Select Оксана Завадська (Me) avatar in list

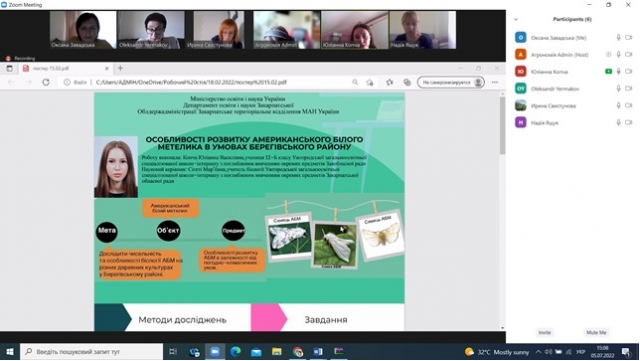pos(520,38)
